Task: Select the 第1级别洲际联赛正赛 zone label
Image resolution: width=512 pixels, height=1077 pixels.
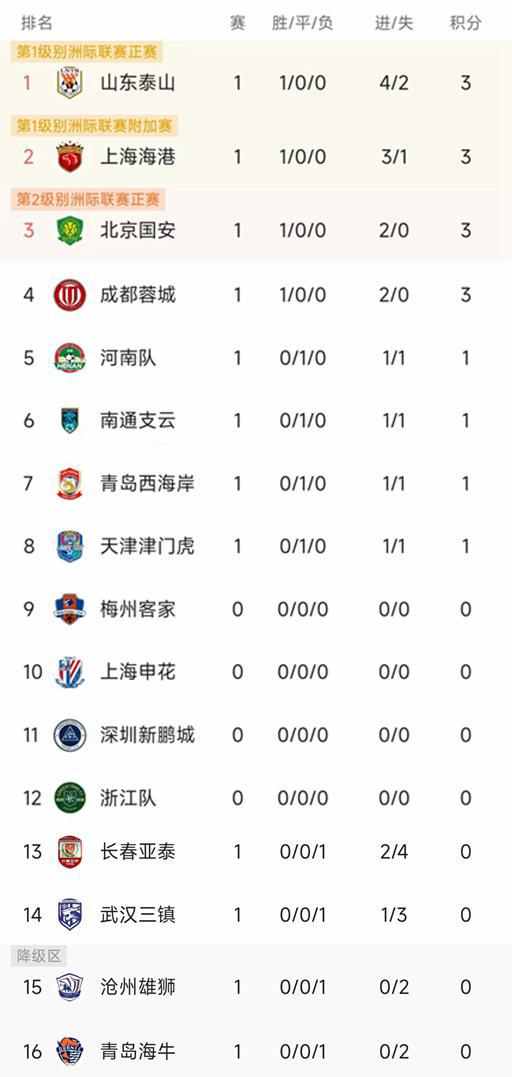Action: point(87,52)
